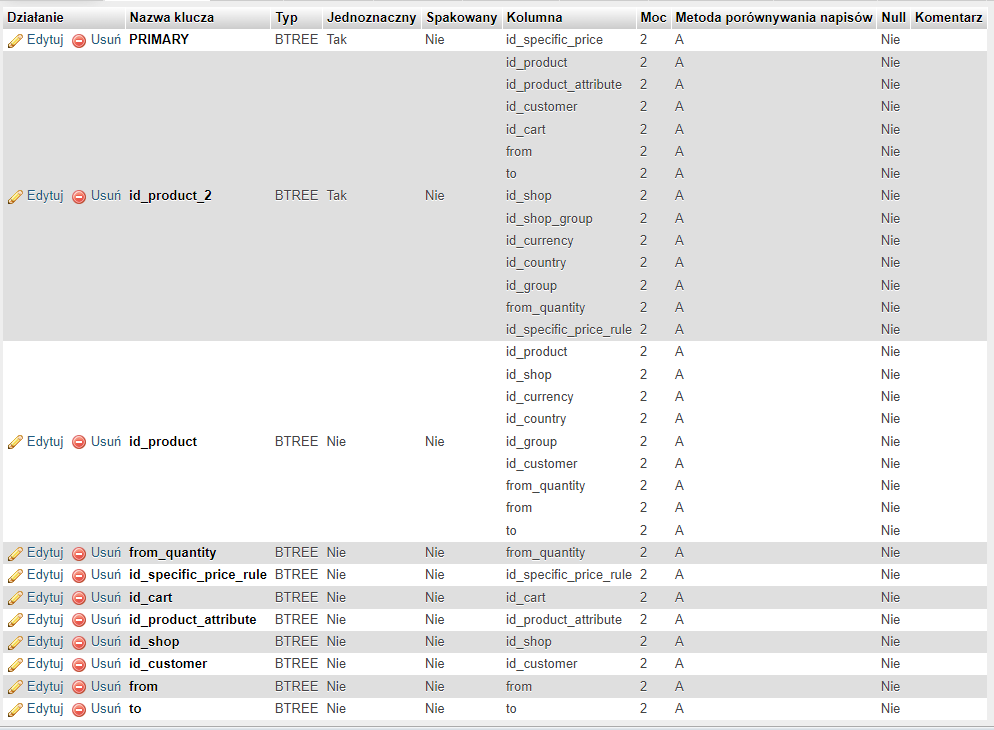Open Edytuj link for id_shop key
The image size is (994, 730).
click(x=45, y=642)
